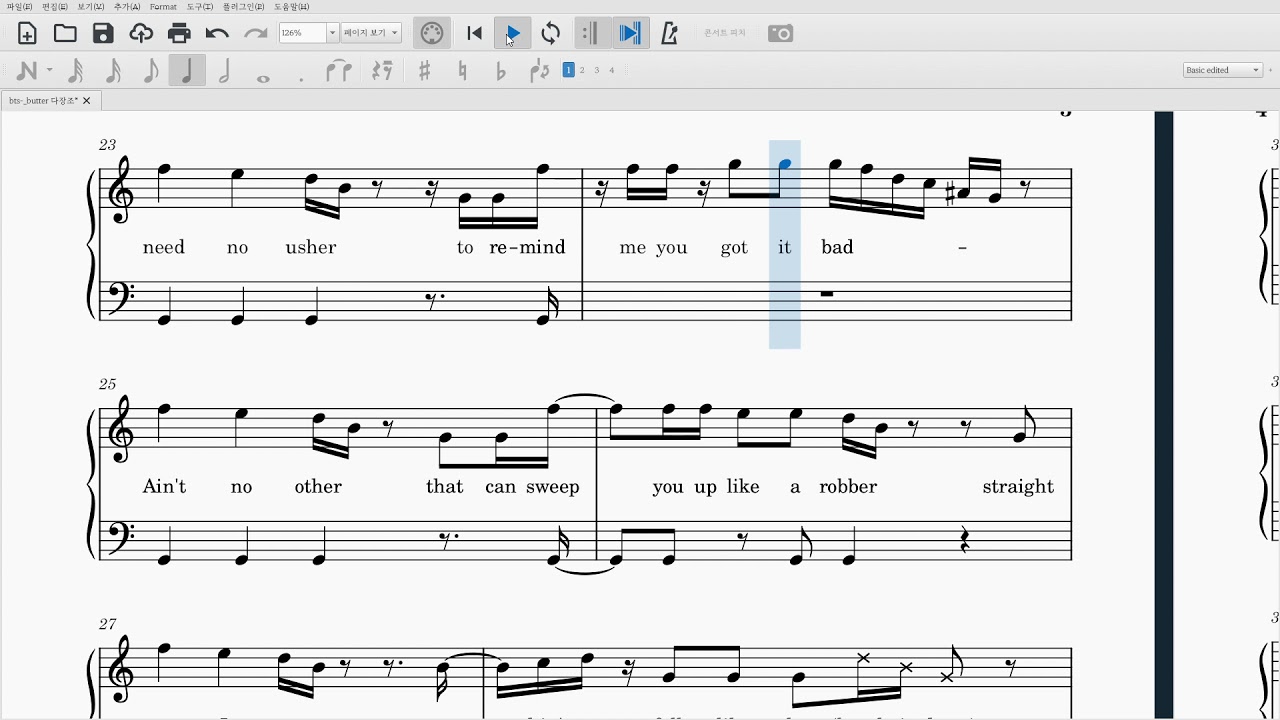This screenshot has width=1280, height=720.
Task: Toggle loop playback
Action: tap(551, 33)
